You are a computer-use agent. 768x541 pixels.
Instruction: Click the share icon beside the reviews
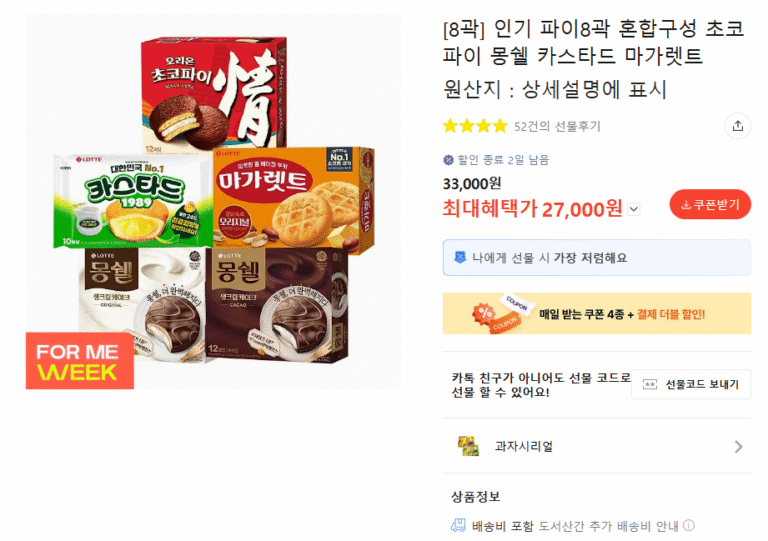737,126
